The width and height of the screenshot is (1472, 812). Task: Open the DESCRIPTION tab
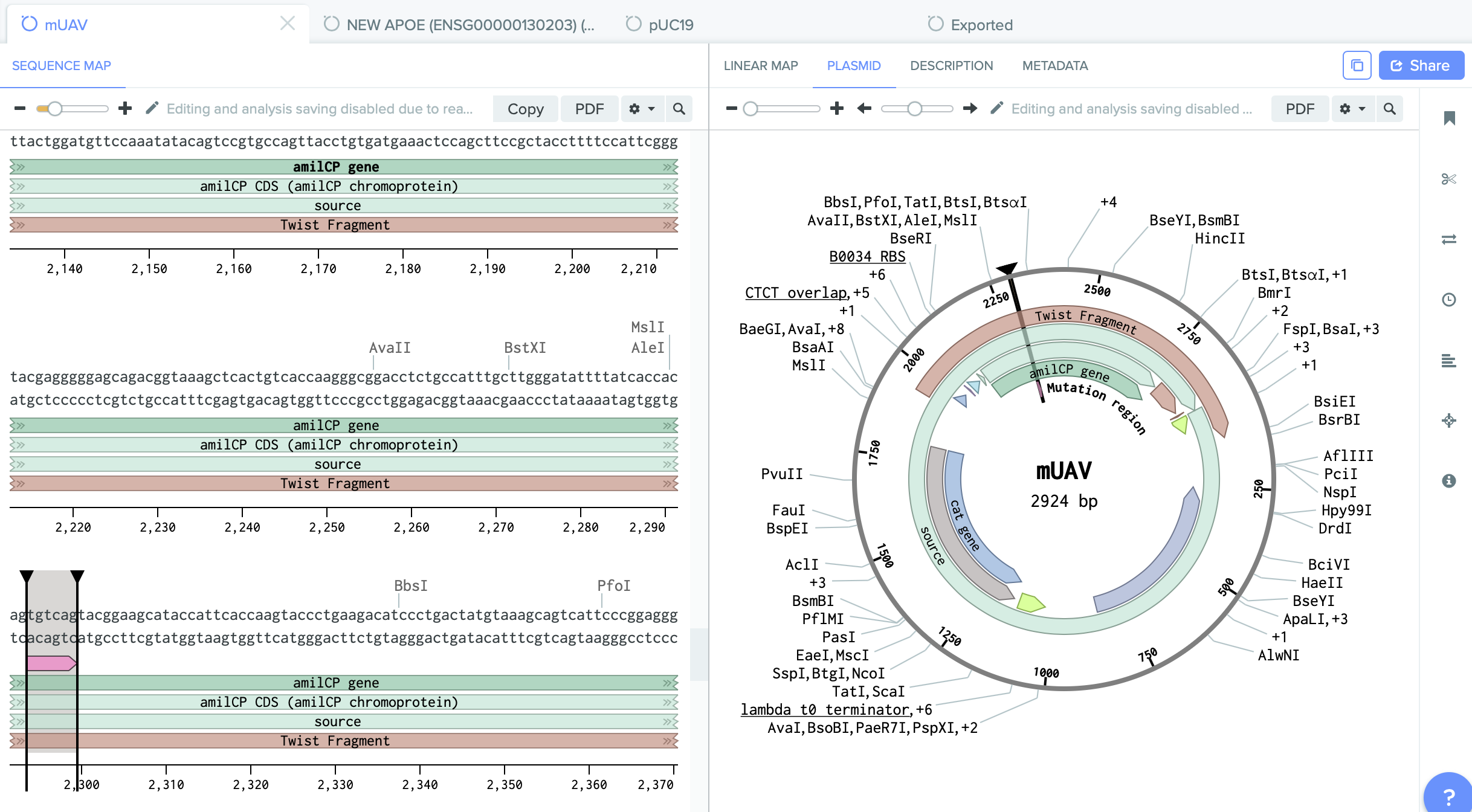click(952, 66)
